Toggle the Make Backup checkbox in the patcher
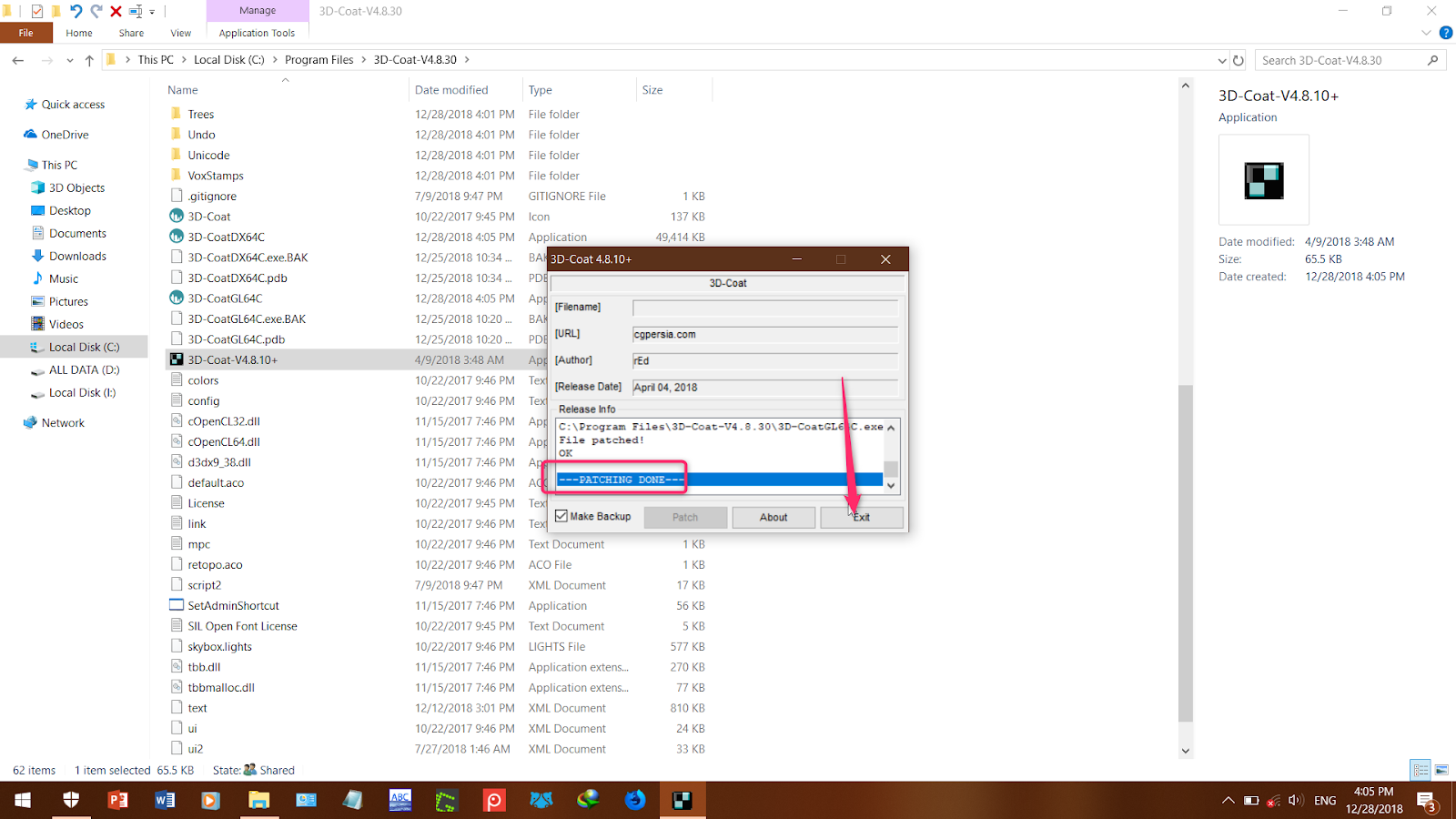 (561, 516)
